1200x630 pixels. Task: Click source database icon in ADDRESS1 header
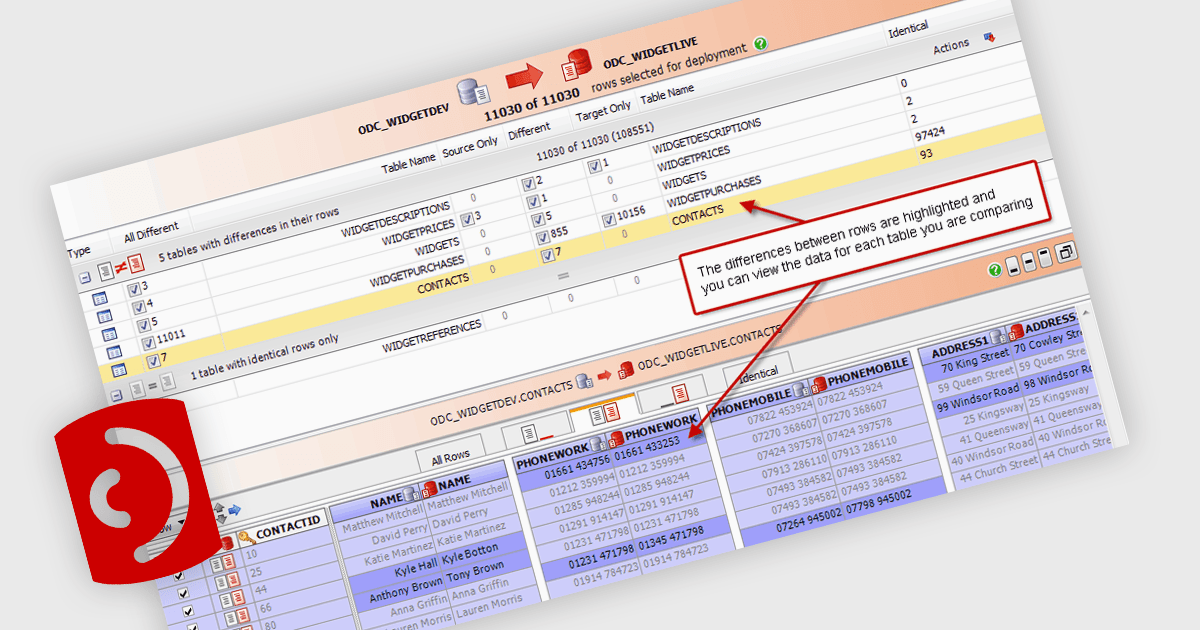tap(997, 336)
